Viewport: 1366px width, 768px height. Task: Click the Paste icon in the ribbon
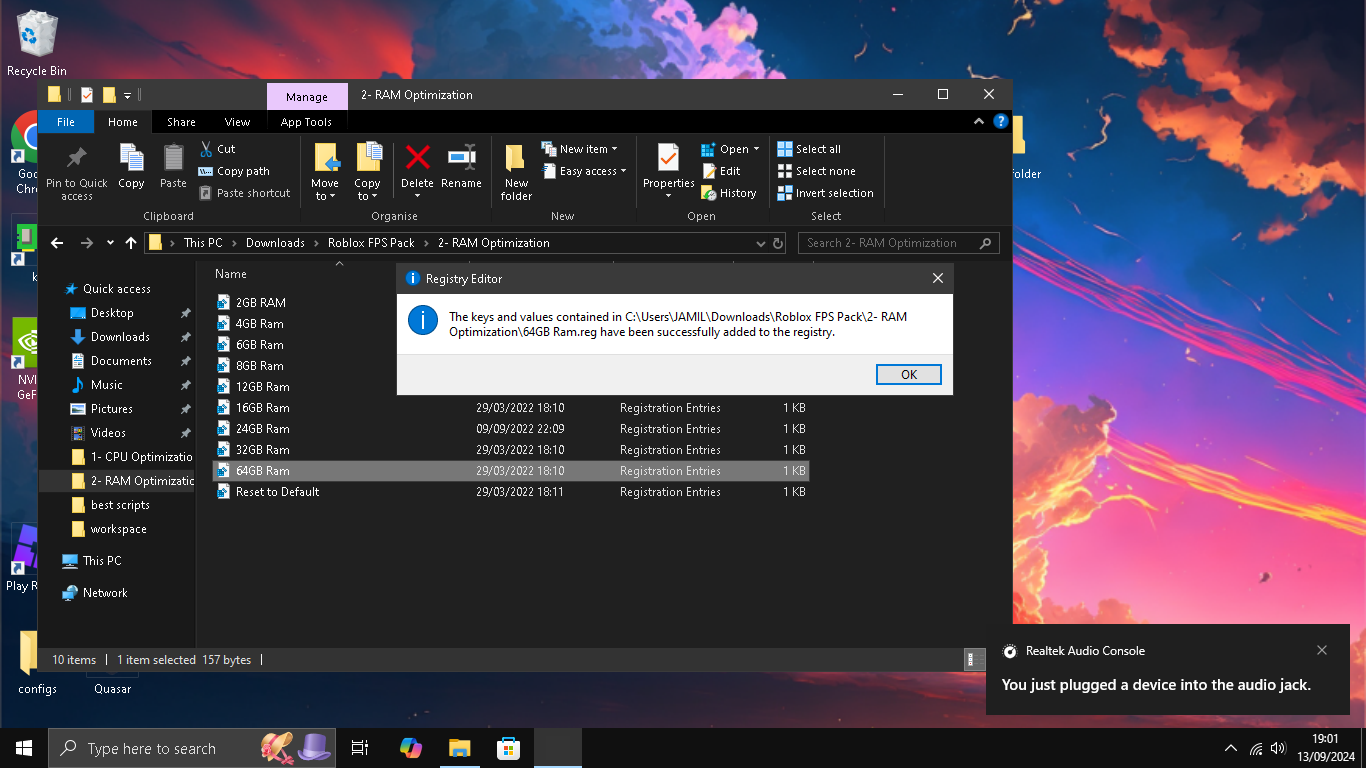173,157
